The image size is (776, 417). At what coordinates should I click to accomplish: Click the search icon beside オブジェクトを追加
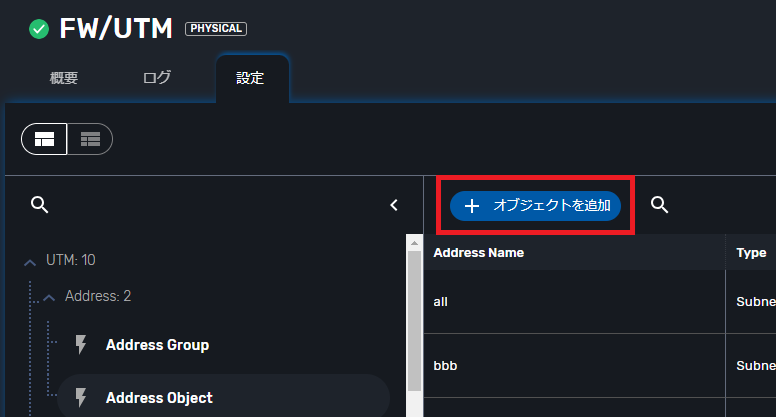pos(659,205)
